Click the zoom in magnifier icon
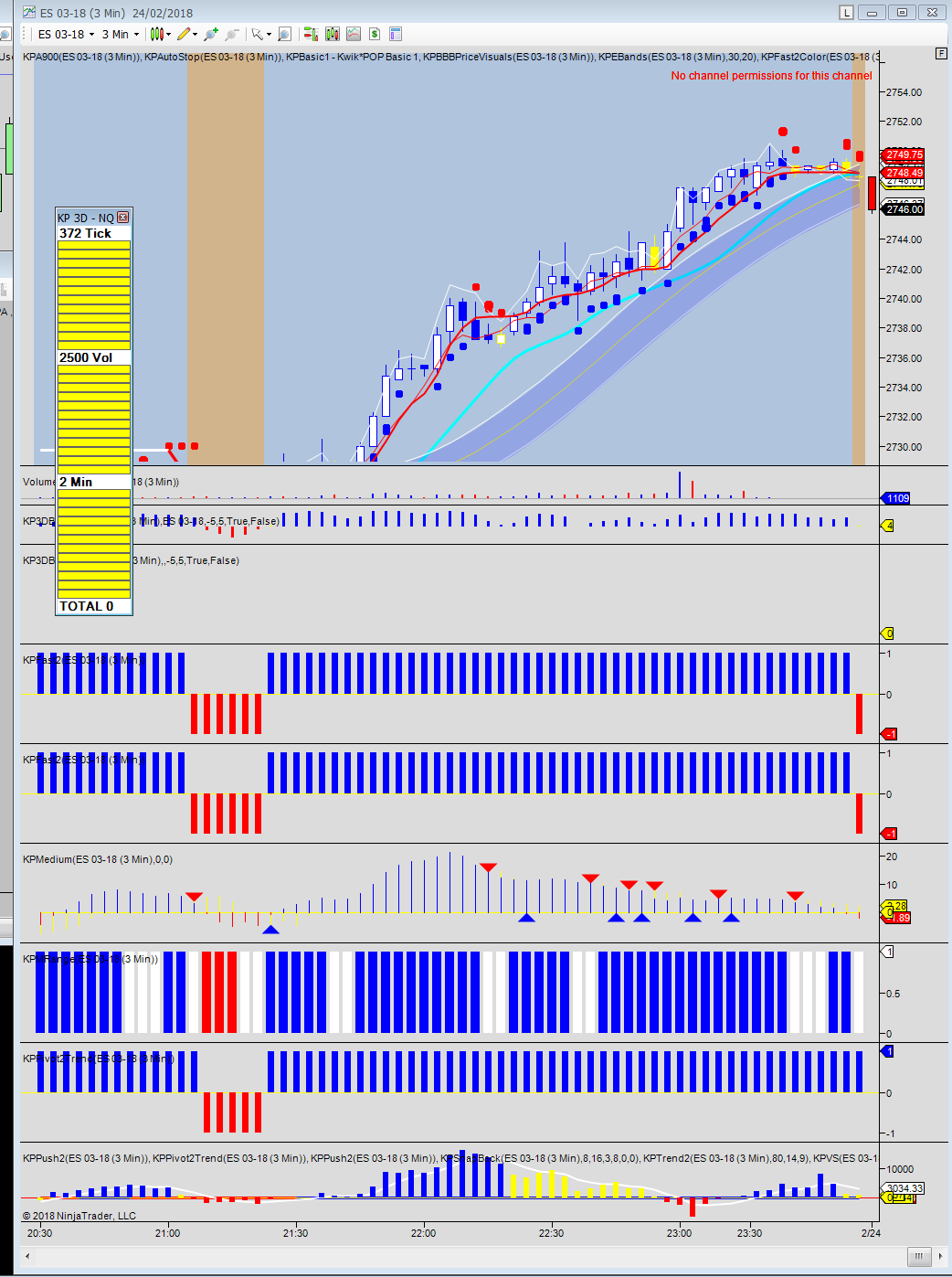The height and width of the screenshot is (1277, 952). 210,34
